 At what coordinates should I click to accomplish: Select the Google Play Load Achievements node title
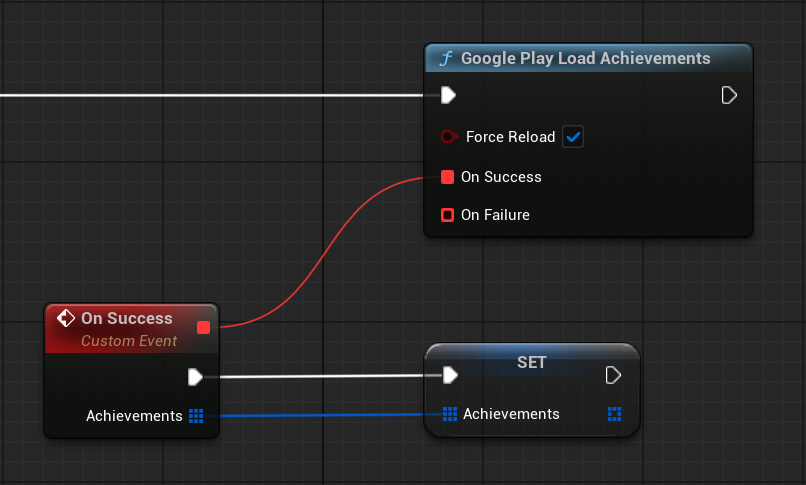(585, 59)
